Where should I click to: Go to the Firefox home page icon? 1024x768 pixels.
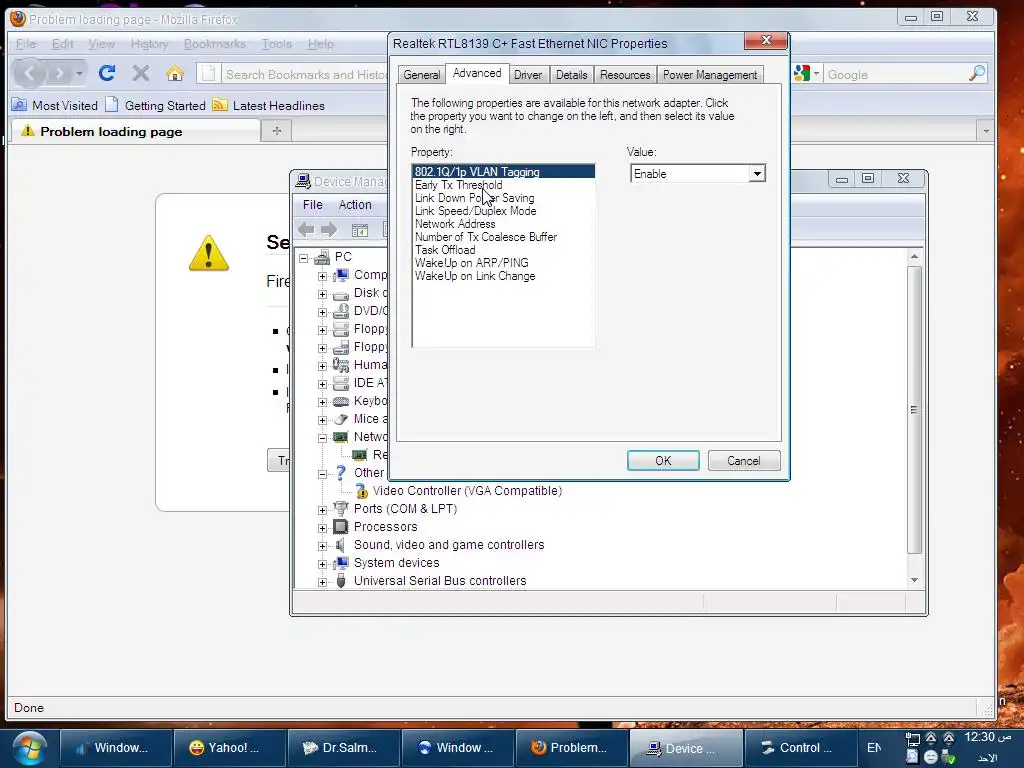[174, 73]
